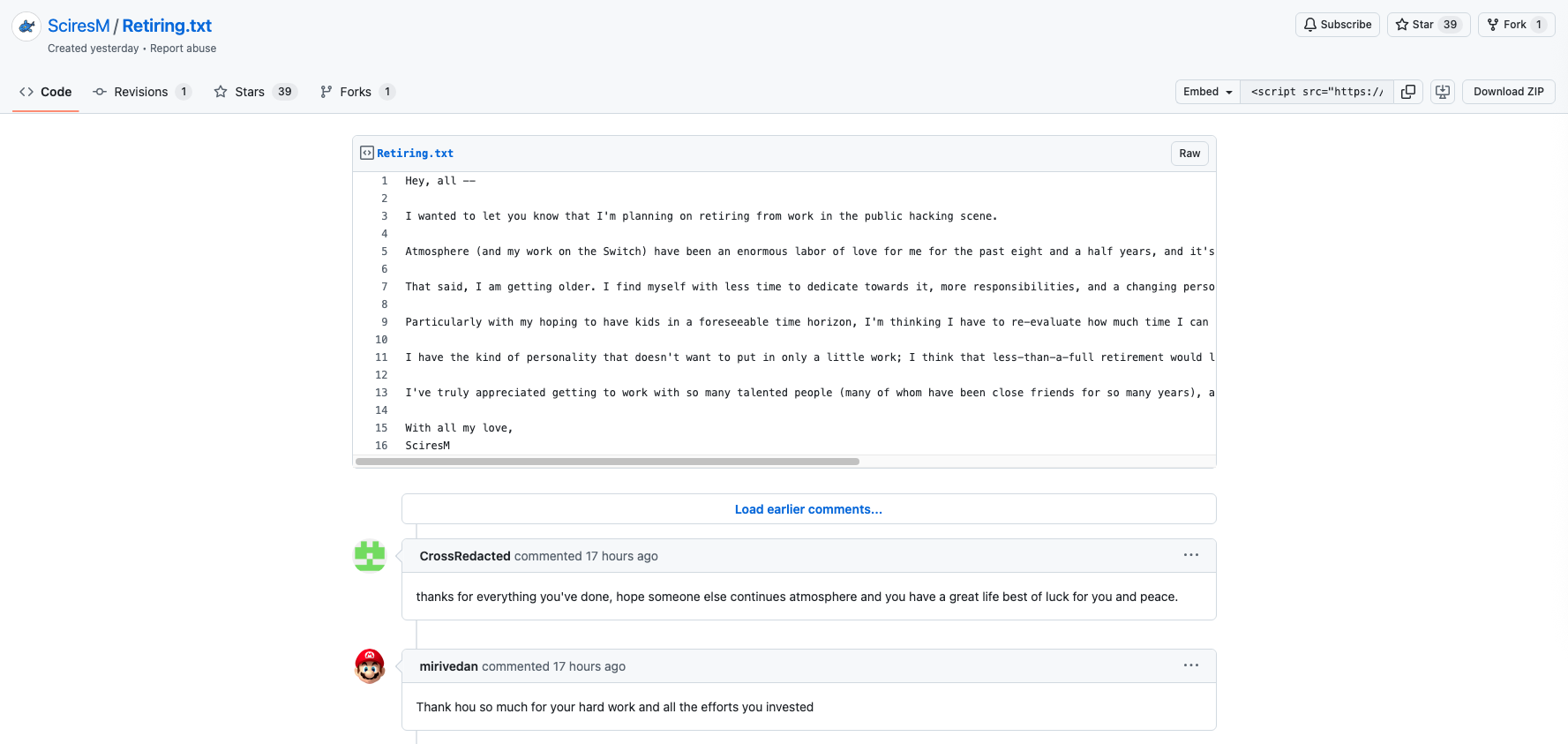The width and height of the screenshot is (1568, 744).
Task: Click the file code icon beside Retiring.txt
Action: [x=367, y=153]
